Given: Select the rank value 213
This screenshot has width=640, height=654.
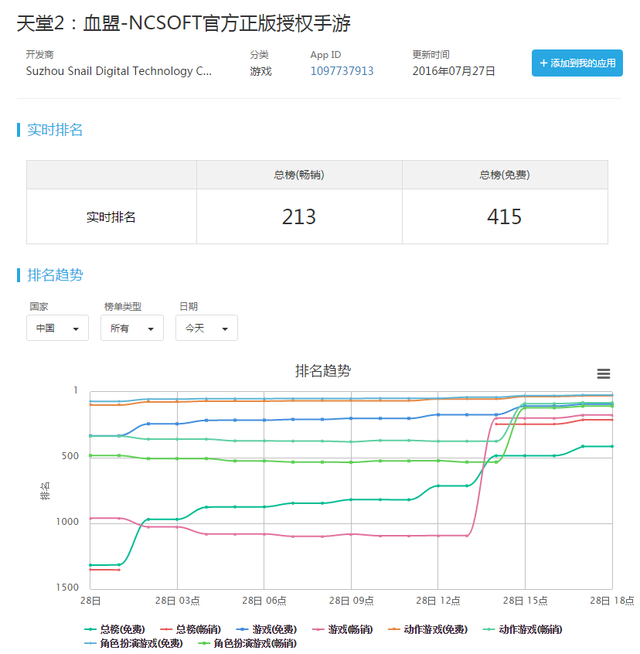Looking at the screenshot, I should [299, 216].
